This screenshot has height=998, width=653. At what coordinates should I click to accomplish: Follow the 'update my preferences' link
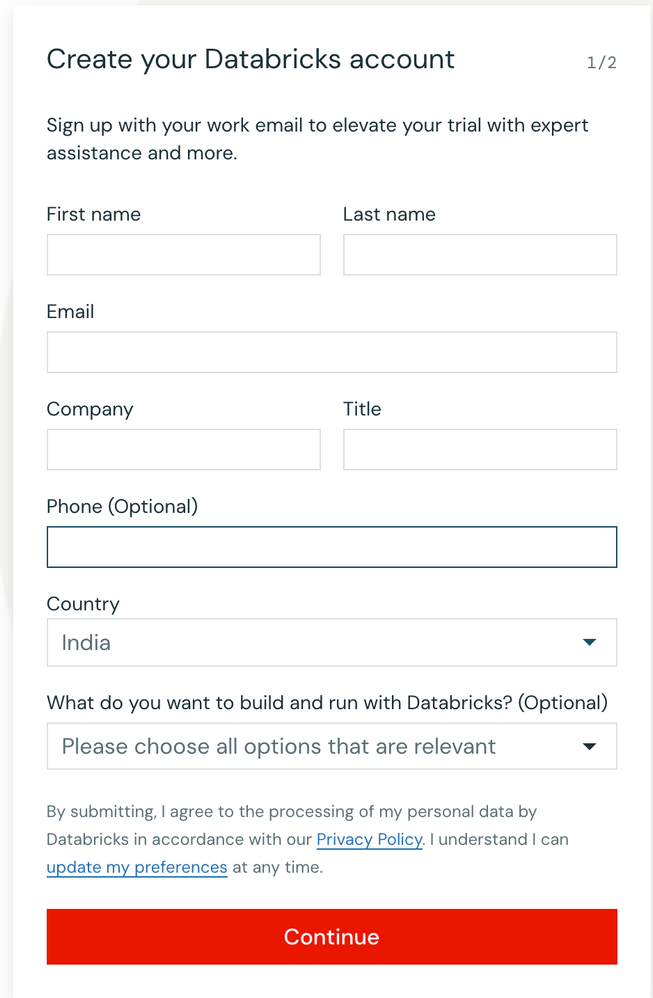[x=137, y=868]
